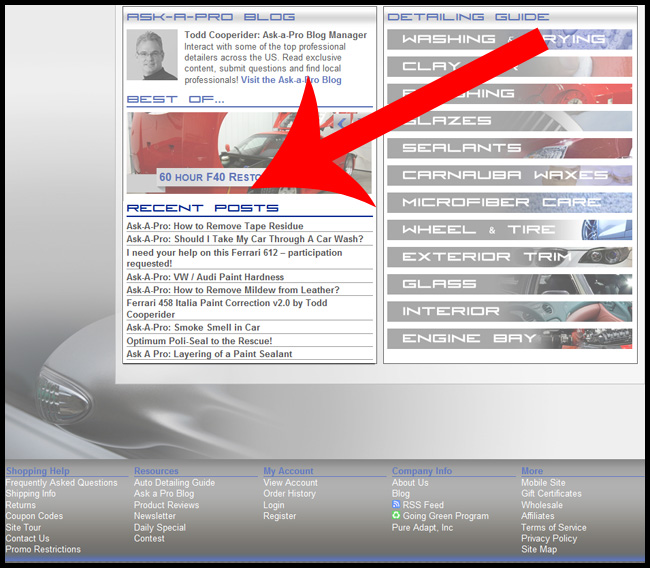650x568 pixels.
Task: Open 'How to Remove Tape Residue' post
Action: [215, 226]
